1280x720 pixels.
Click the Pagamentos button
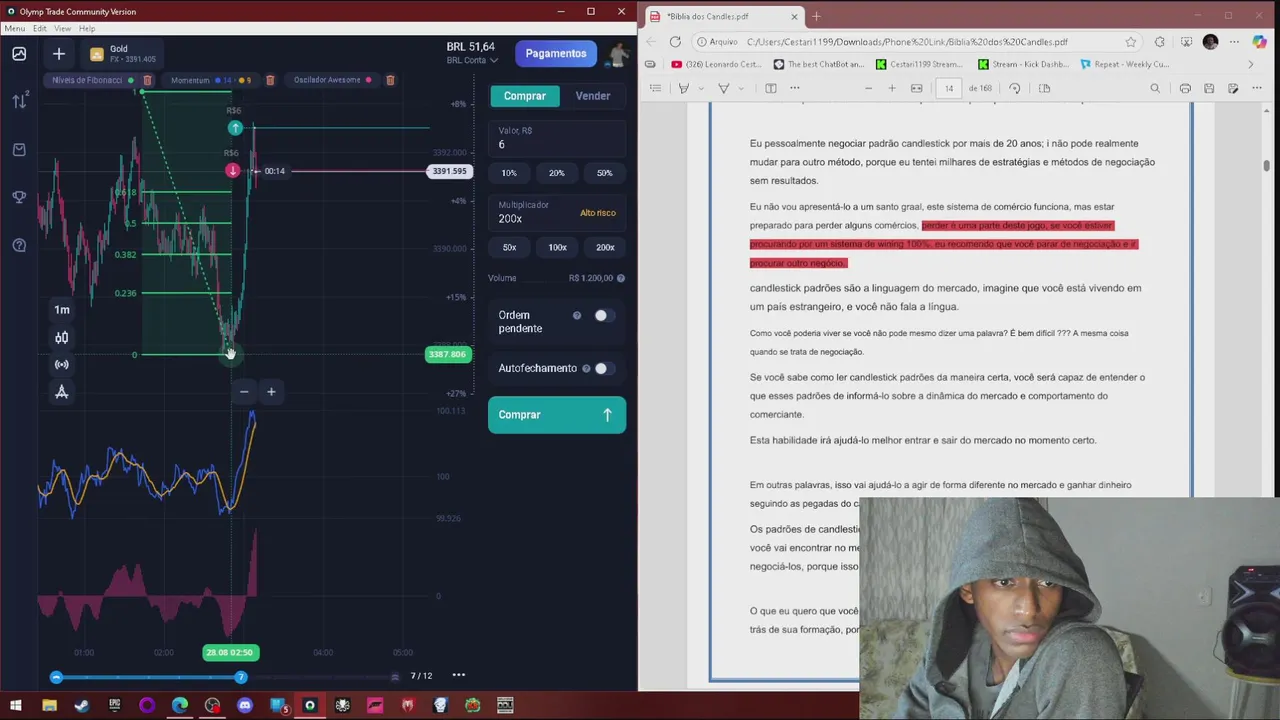pos(556,54)
